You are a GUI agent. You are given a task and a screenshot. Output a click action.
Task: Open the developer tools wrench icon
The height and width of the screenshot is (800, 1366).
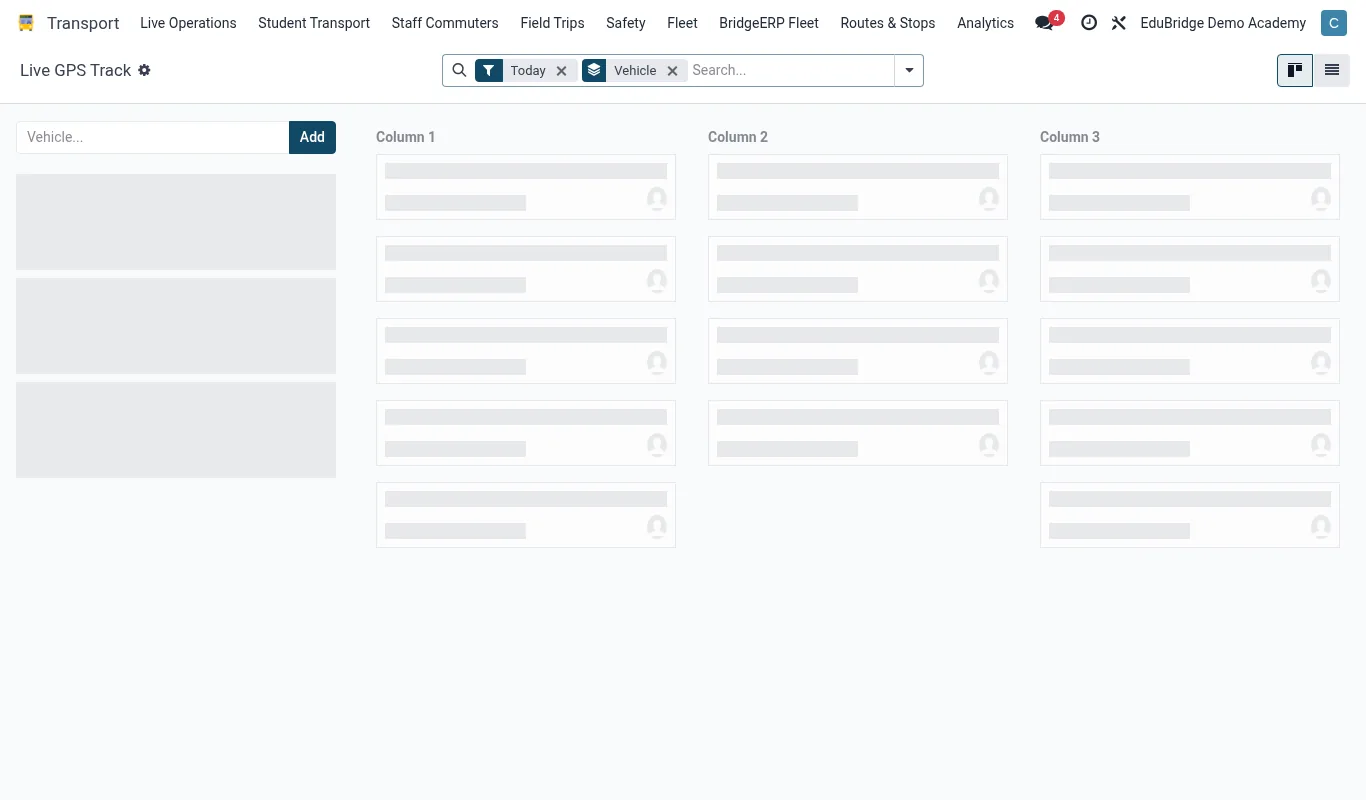(x=1119, y=23)
